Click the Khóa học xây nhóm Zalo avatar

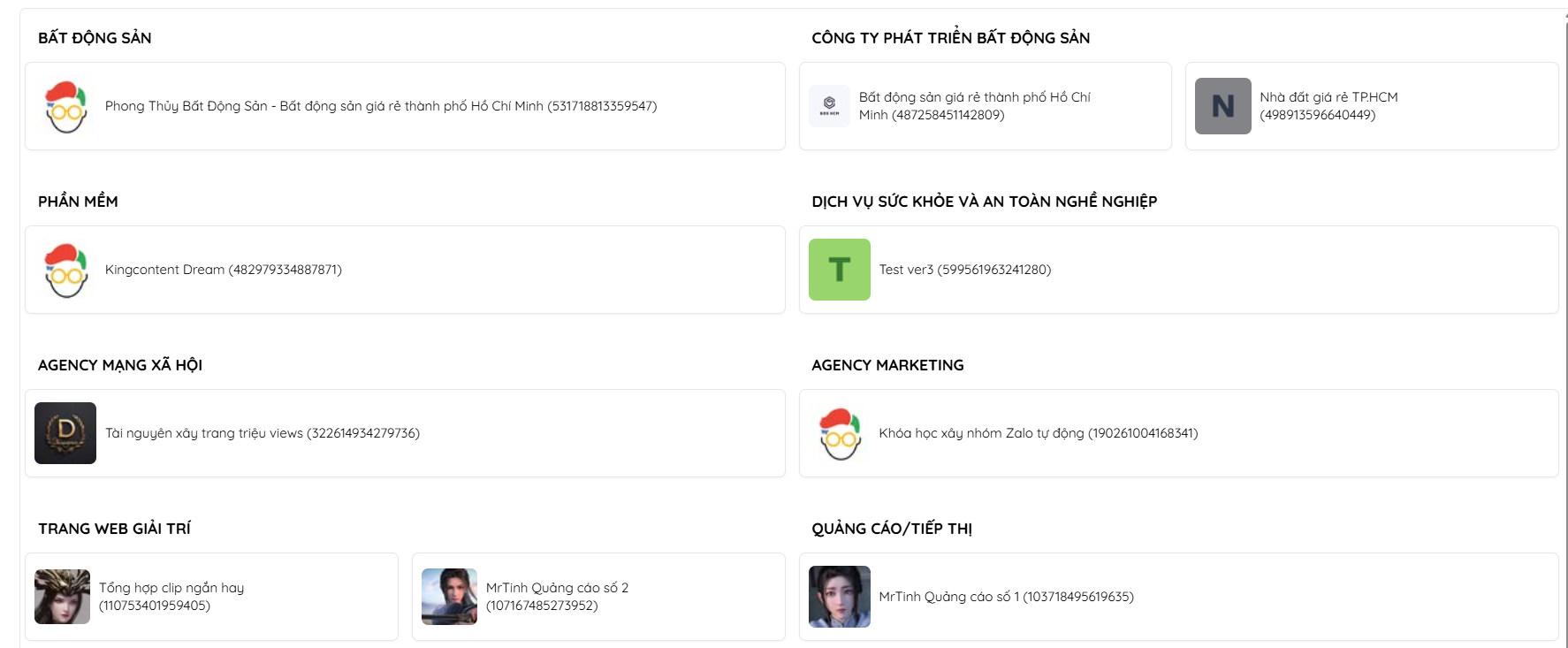[839, 433]
